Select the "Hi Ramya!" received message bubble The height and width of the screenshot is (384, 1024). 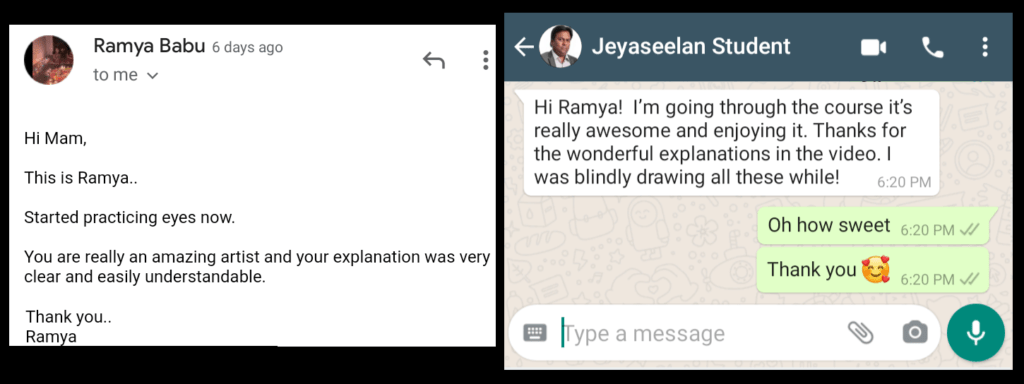point(727,143)
